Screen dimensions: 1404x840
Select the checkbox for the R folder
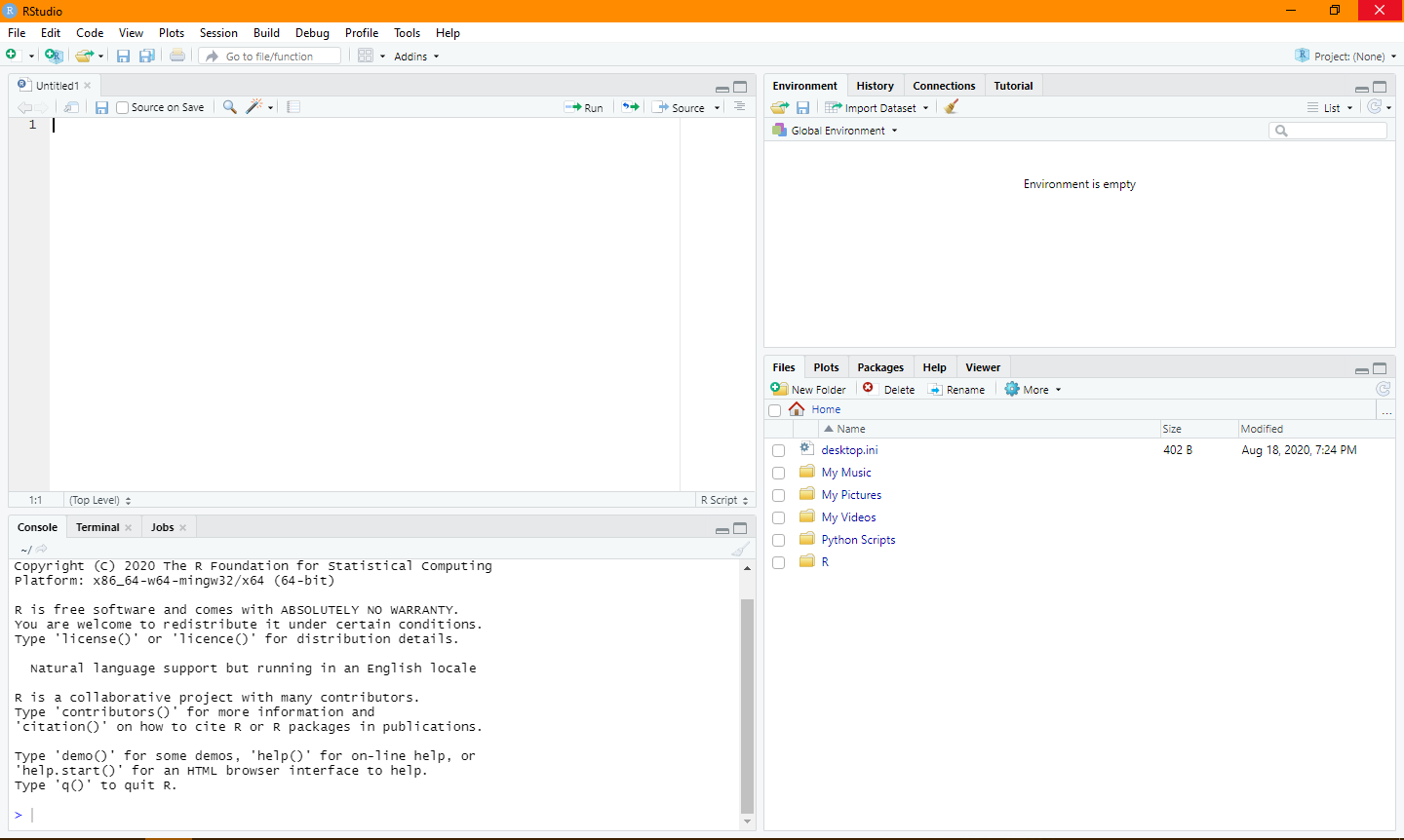pos(778,562)
